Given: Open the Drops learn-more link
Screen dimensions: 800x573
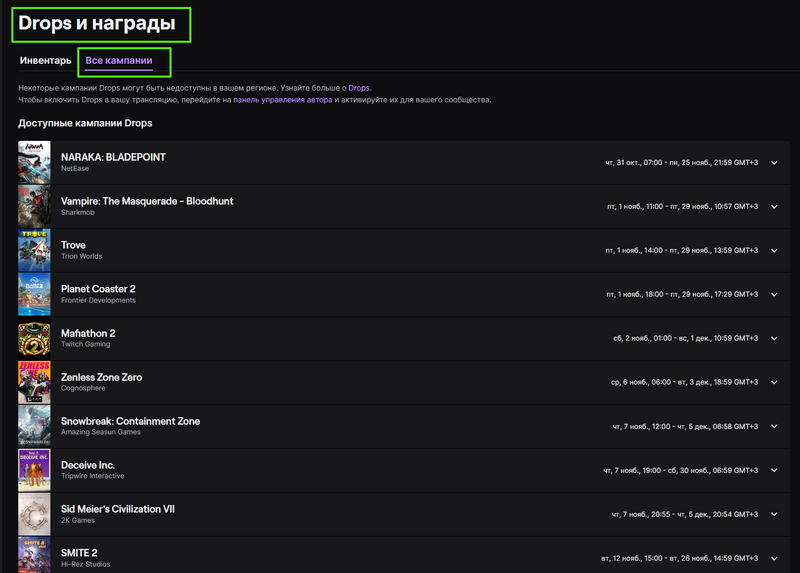Looking at the screenshot, I should 359,88.
